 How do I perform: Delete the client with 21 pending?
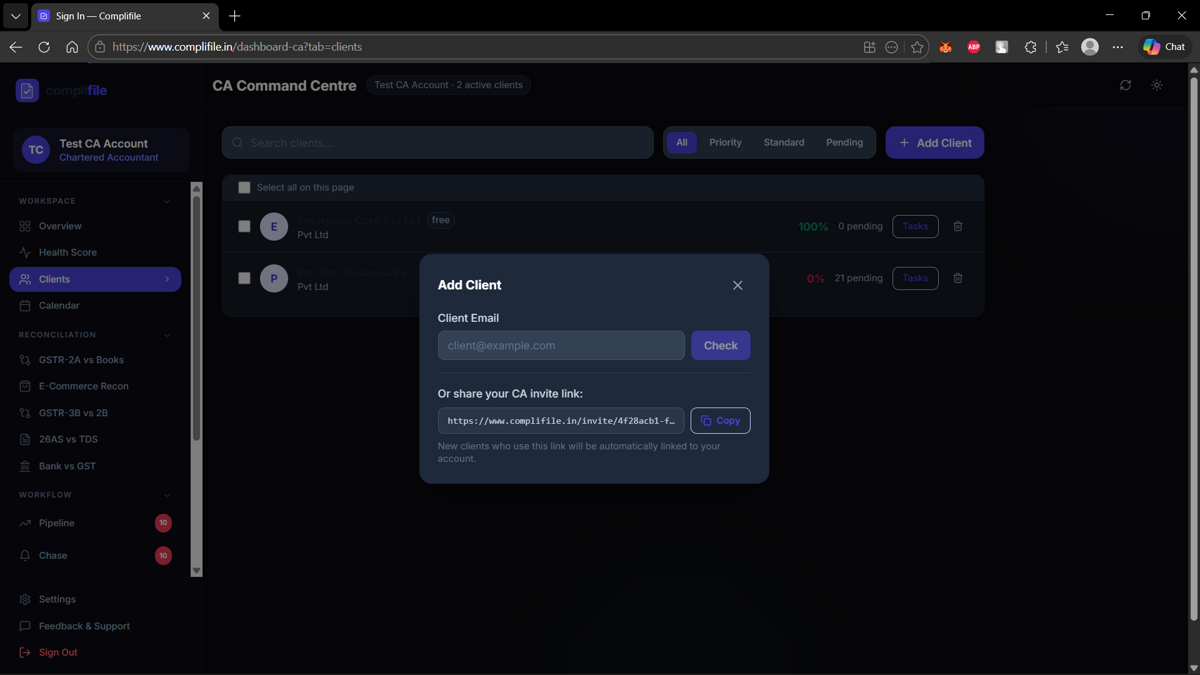[x=958, y=278]
